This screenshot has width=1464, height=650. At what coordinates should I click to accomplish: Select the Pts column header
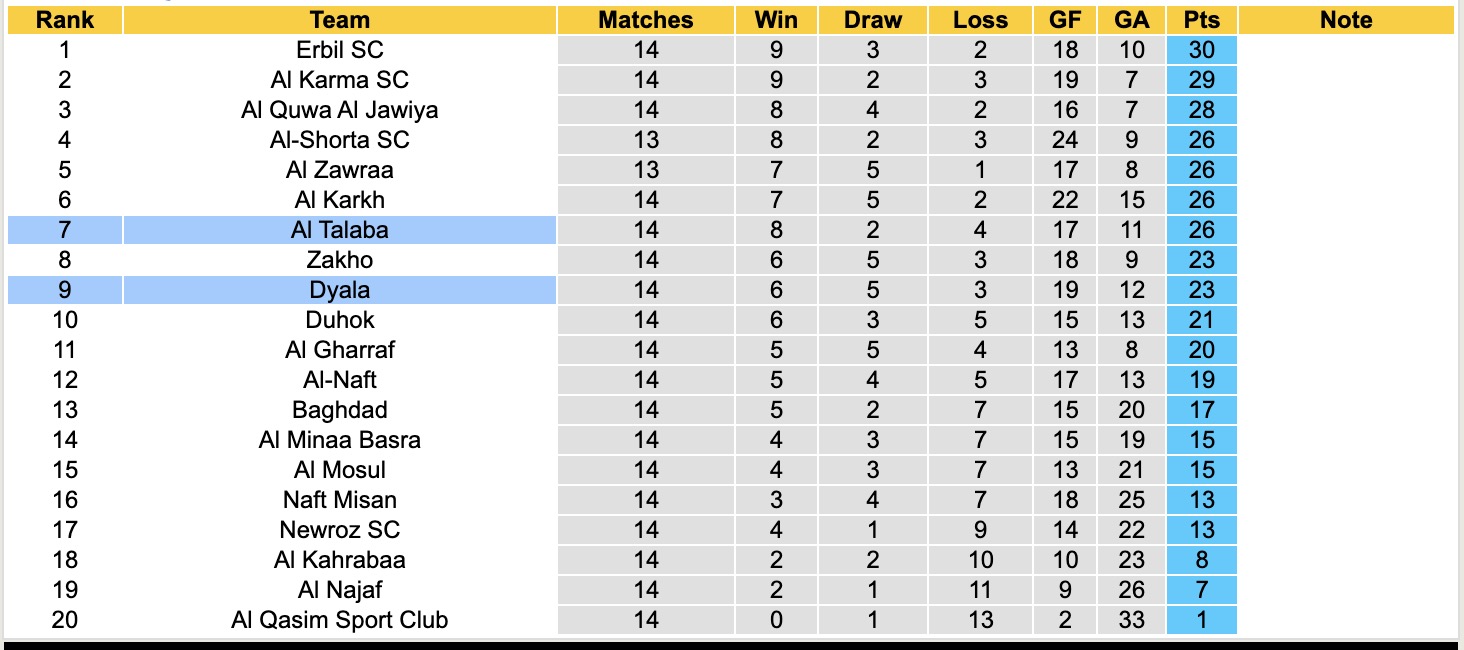pos(1201,20)
